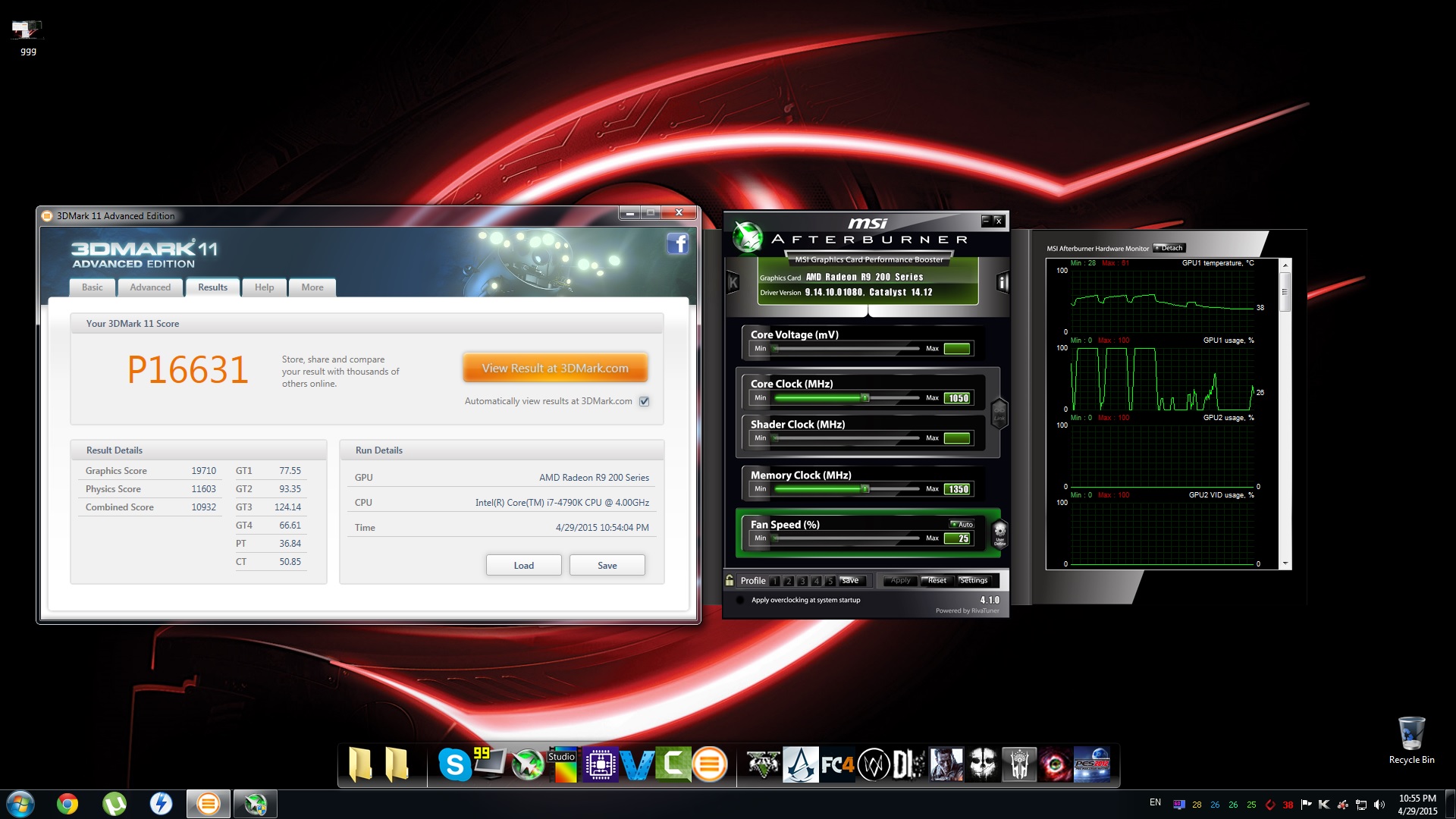The height and width of the screenshot is (819, 1456).
Task: Toggle Link between core and shader clocks
Action: click(x=999, y=413)
